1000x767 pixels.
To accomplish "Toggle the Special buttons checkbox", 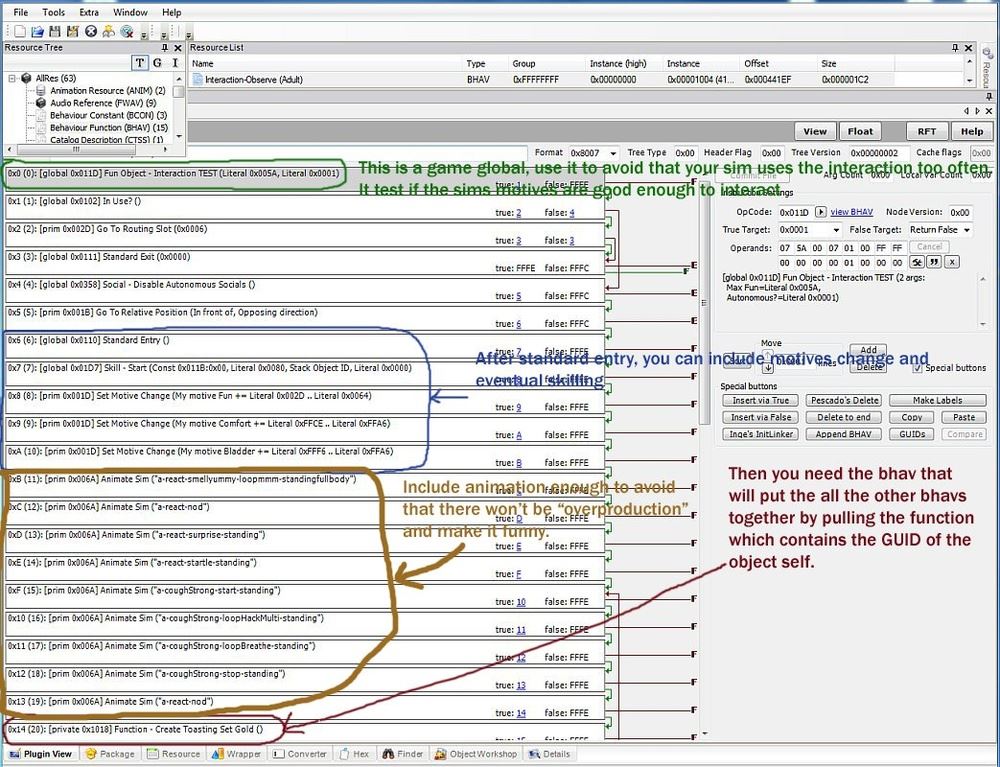I will point(918,368).
